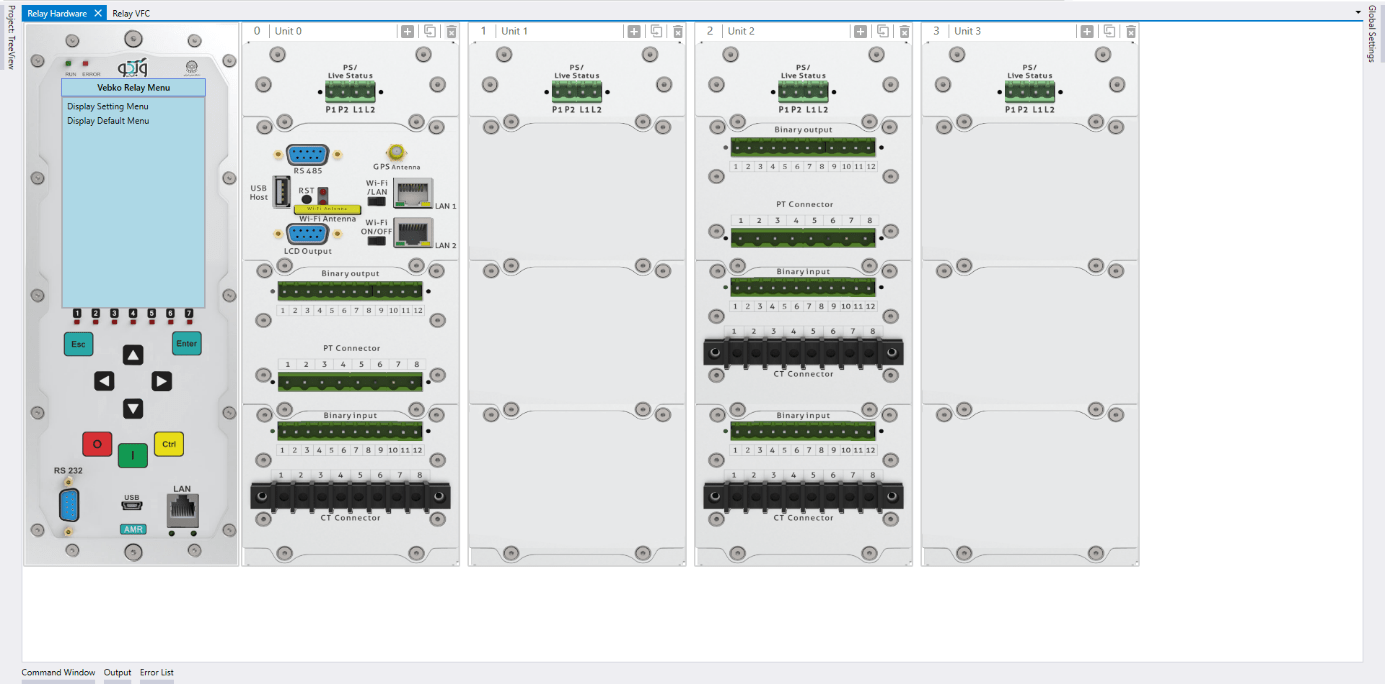Click Unit 0 Binary input terminal block
The image size is (1385, 684).
tap(351, 432)
